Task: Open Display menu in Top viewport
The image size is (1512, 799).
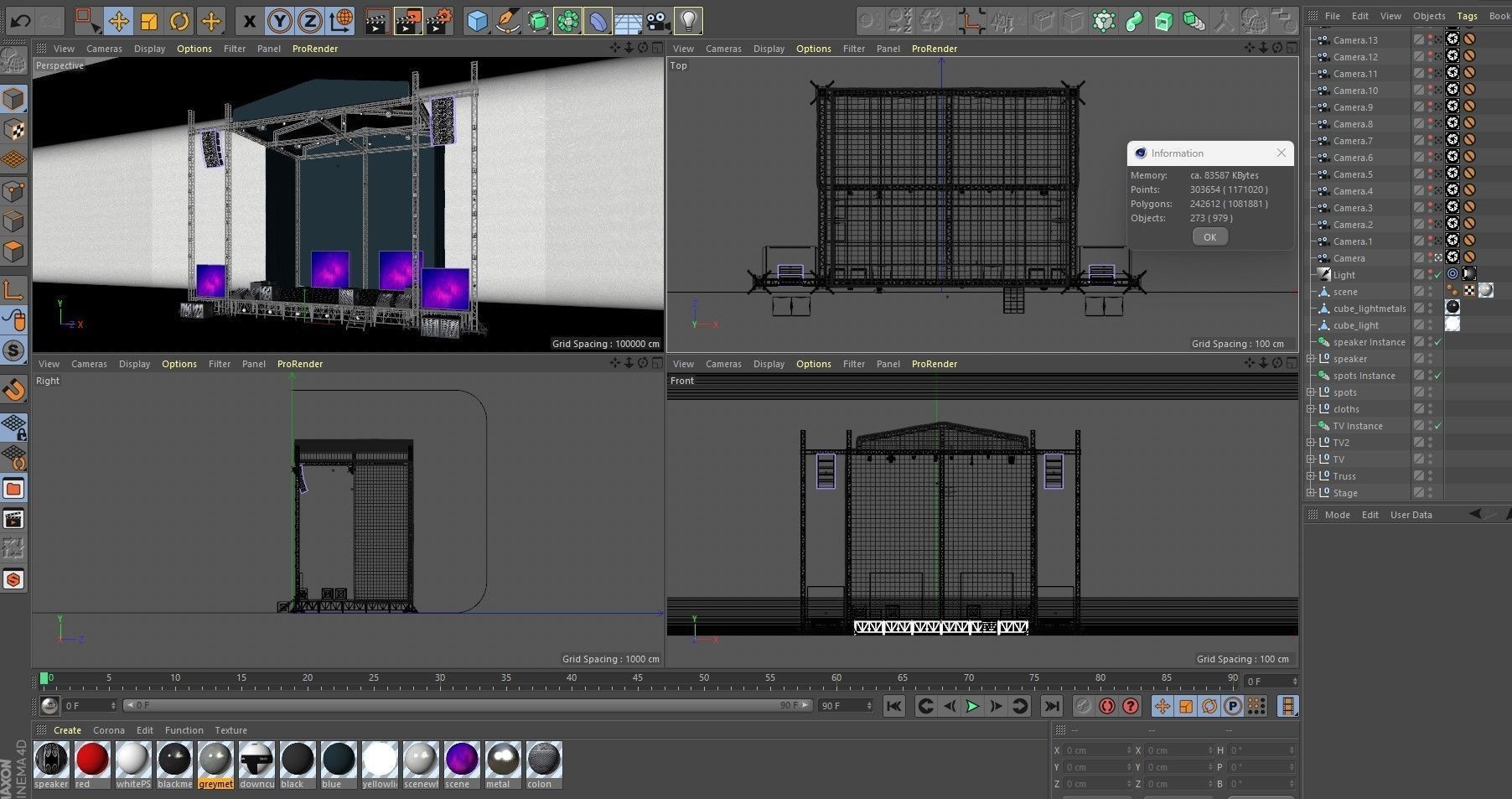Action: [769, 49]
